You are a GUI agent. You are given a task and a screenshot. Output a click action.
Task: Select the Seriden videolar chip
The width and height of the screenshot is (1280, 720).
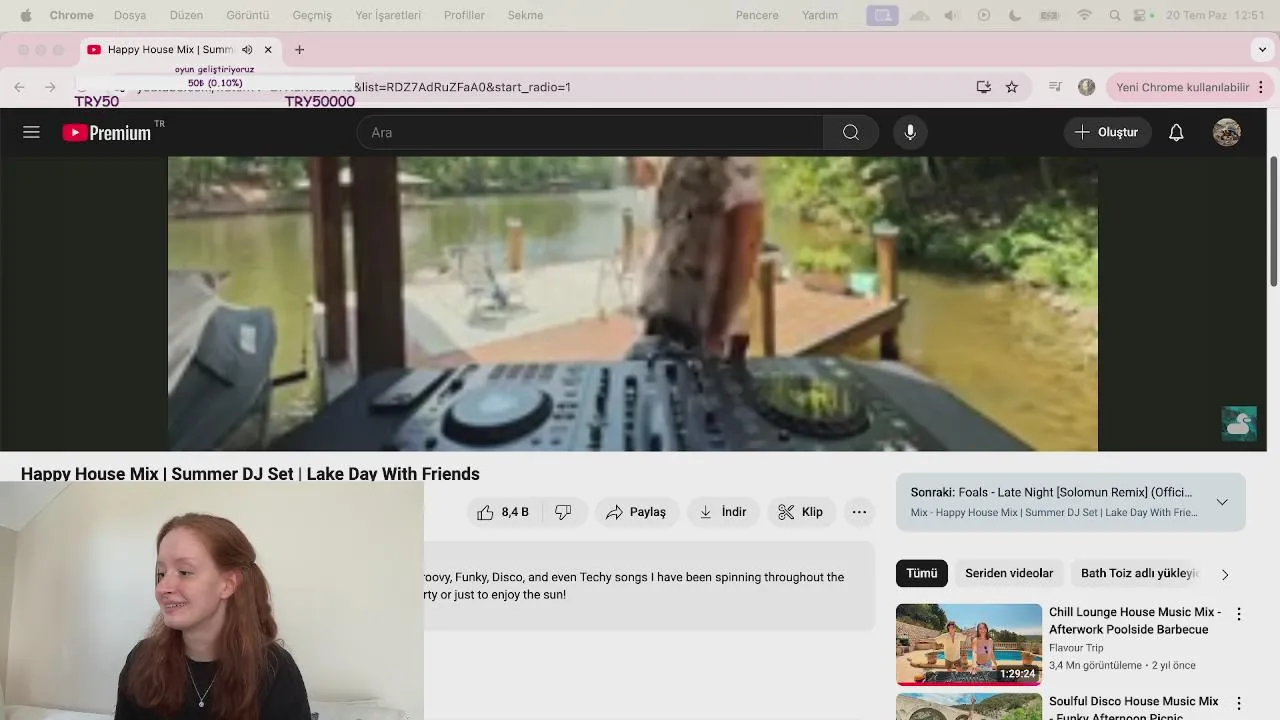click(1009, 573)
